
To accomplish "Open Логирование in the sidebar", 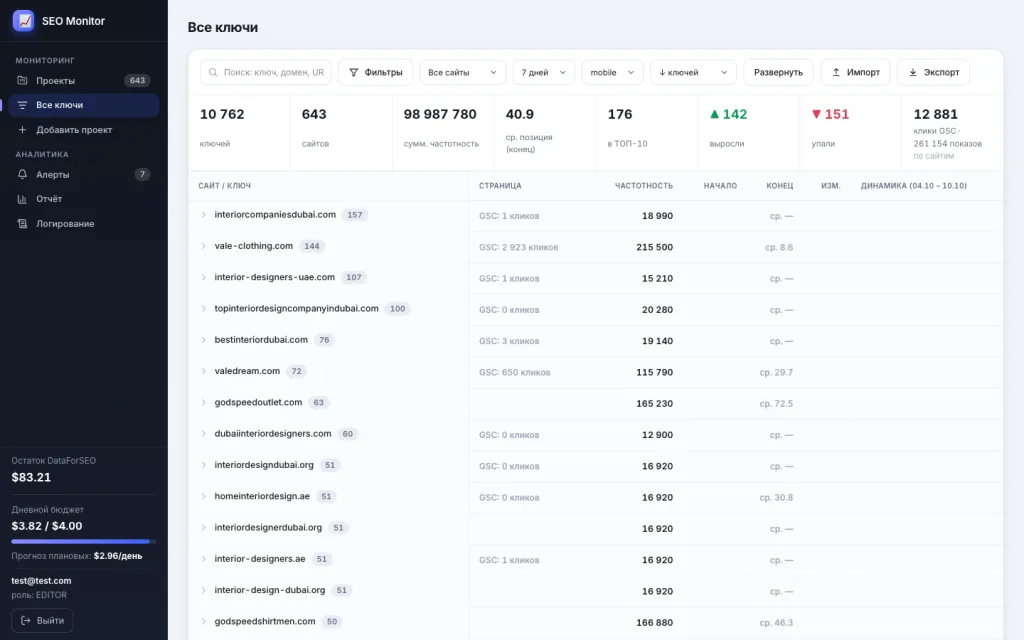I will (x=84, y=223).
